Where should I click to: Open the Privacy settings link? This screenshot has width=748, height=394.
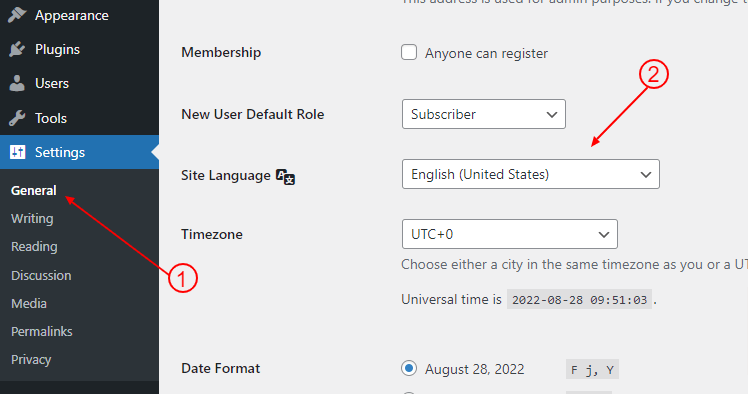31,360
